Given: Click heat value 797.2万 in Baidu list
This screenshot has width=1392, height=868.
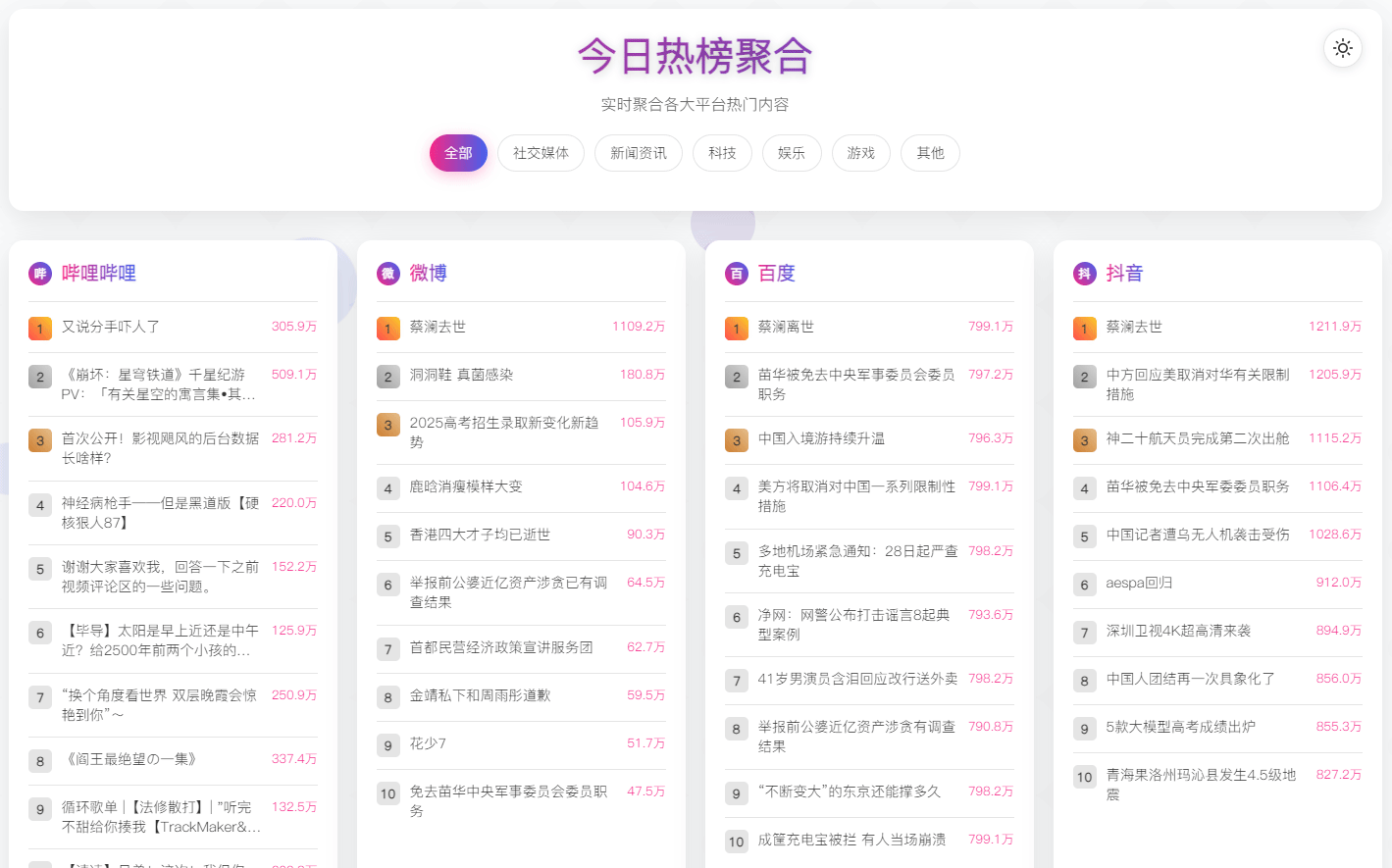Looking at the screenshot, I should pyautogui.click(x=991, y=375).
